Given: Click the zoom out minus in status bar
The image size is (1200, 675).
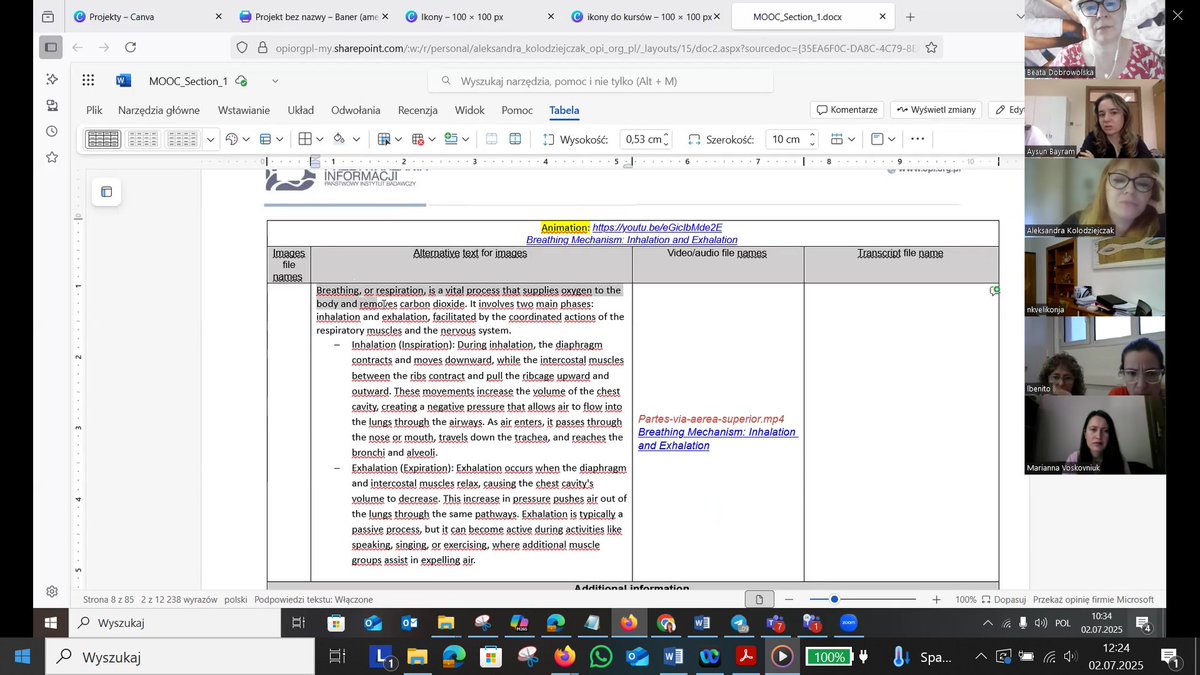Looking at the screenshot, I should 789,599.
